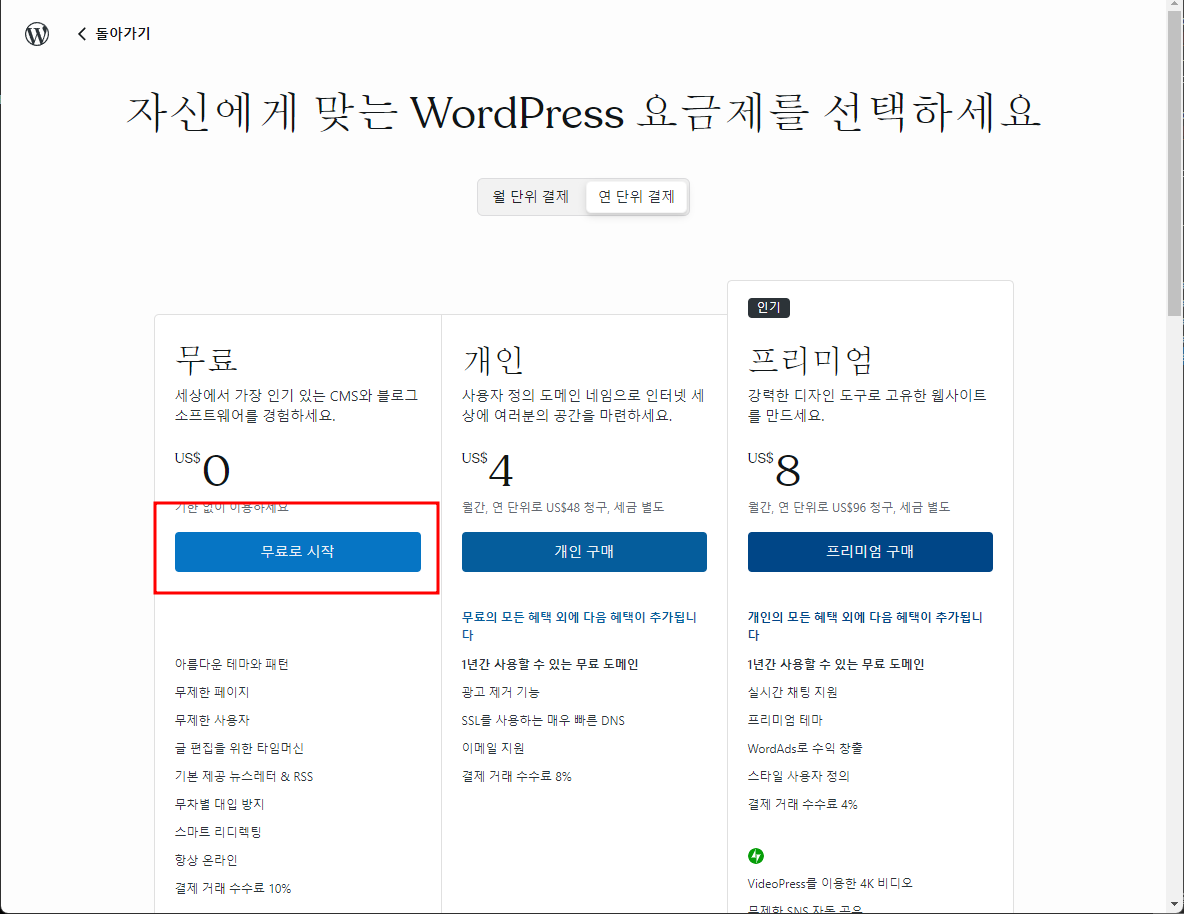
Task: Click the main page title heading
Action: 583,112
